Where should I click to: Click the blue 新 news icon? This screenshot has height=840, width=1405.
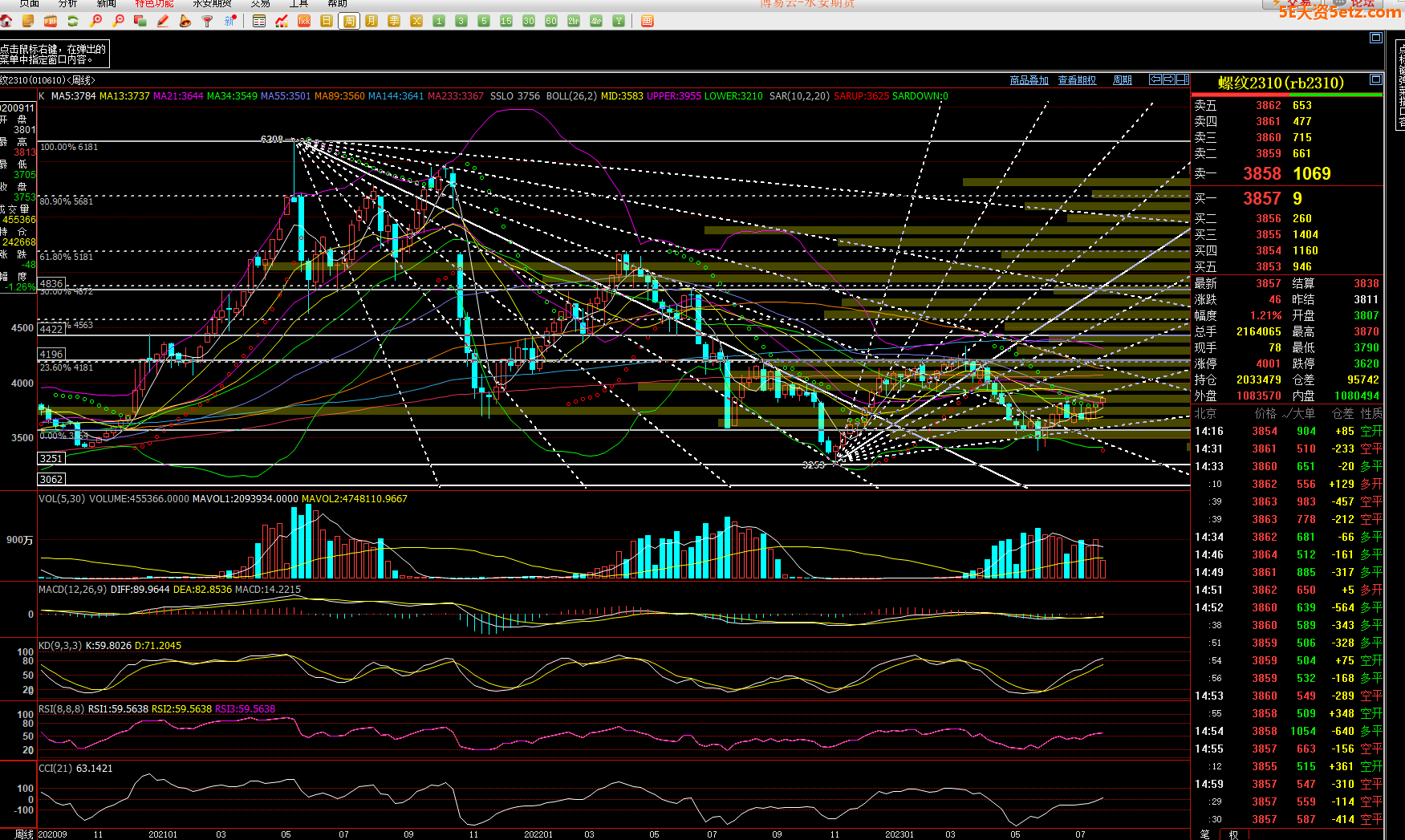[230, 21]
